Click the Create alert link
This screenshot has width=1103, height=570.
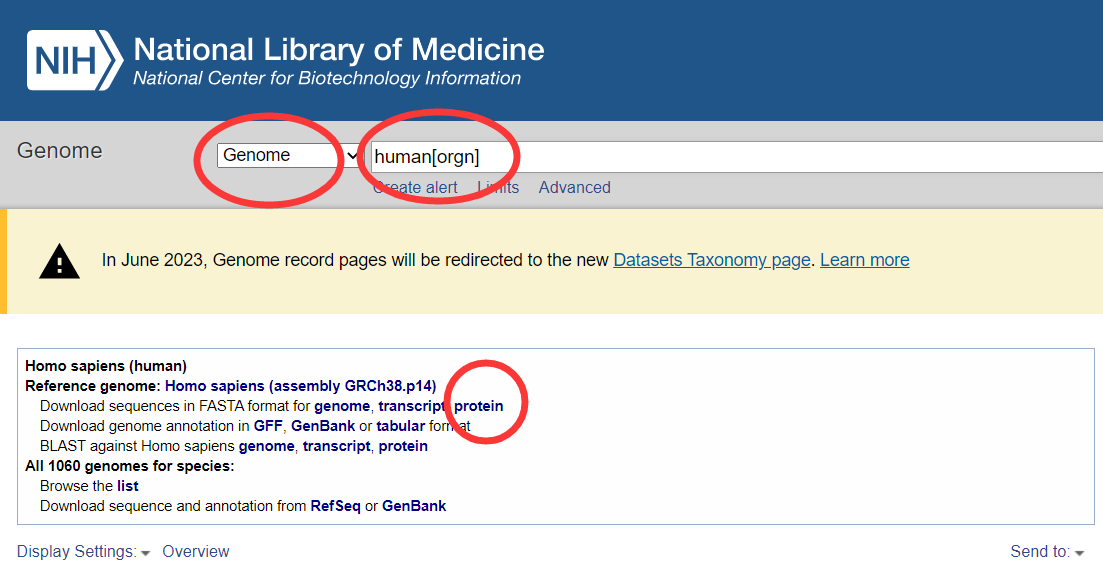pos(415,188)
